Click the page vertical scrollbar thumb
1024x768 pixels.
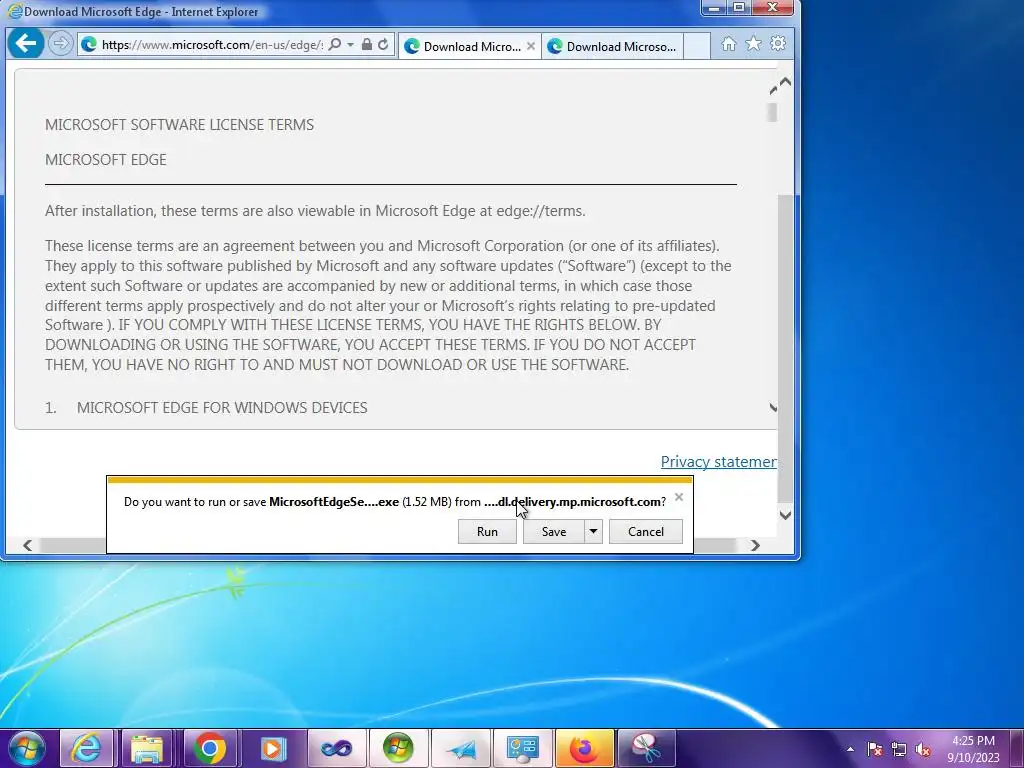(786, 349)
